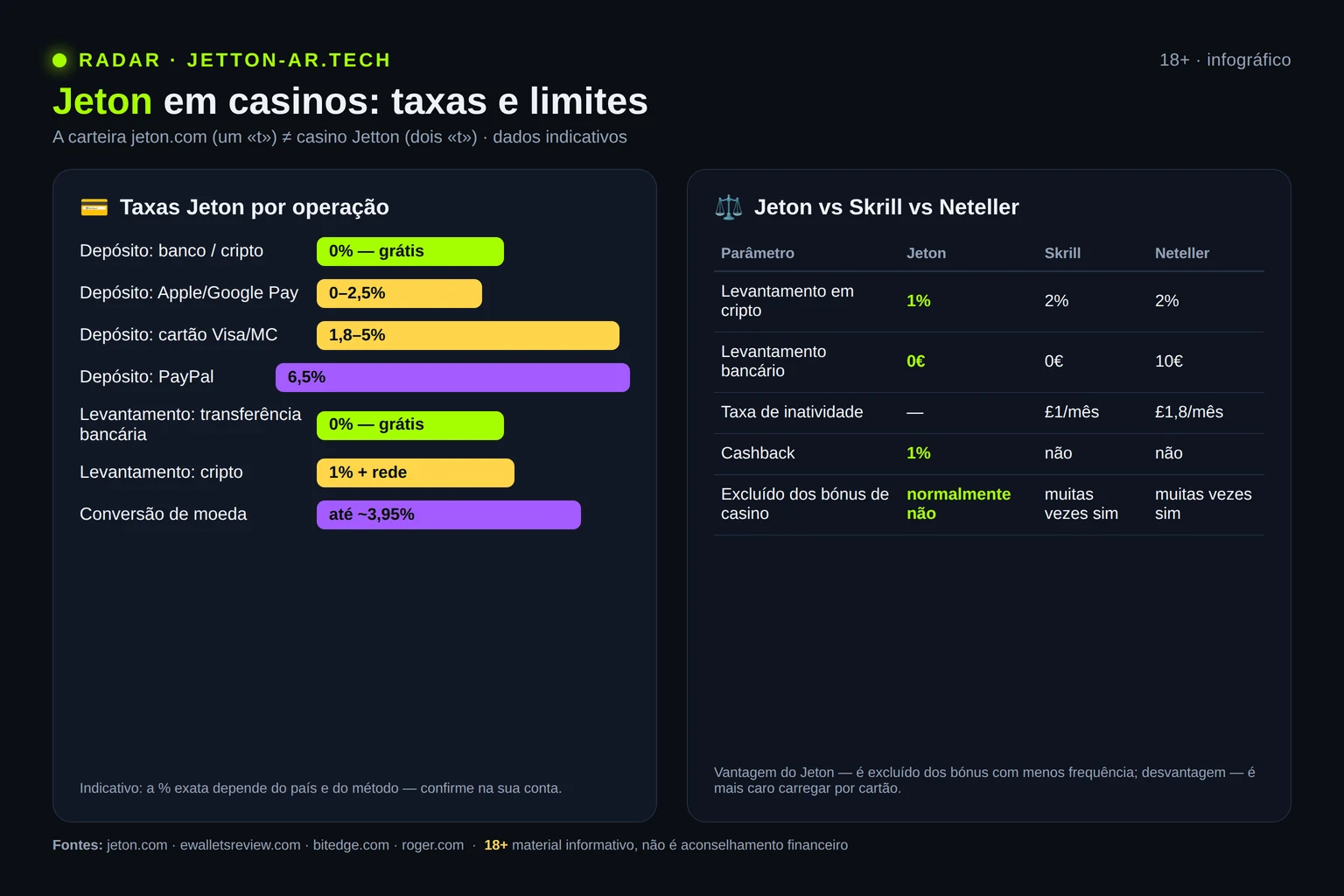Click the Levantamento em cripto row label
Image resolution: width=1344 pixels, height=896 pixels.
click(x=787, y=301)
